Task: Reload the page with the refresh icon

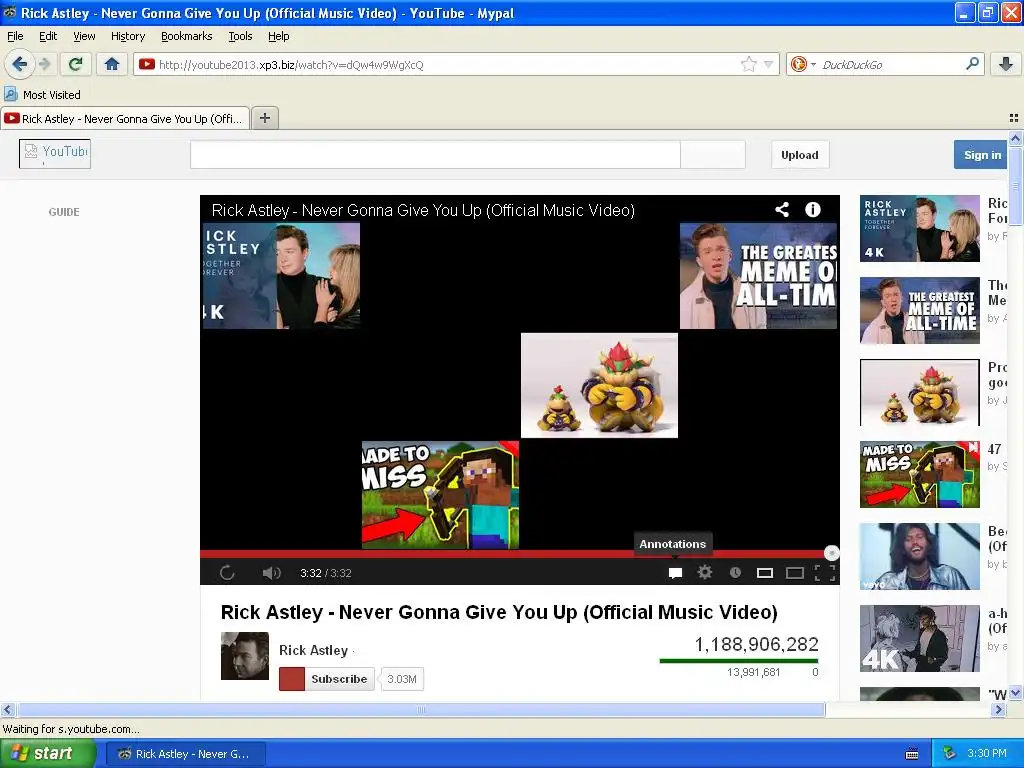Action: (76, 64)
